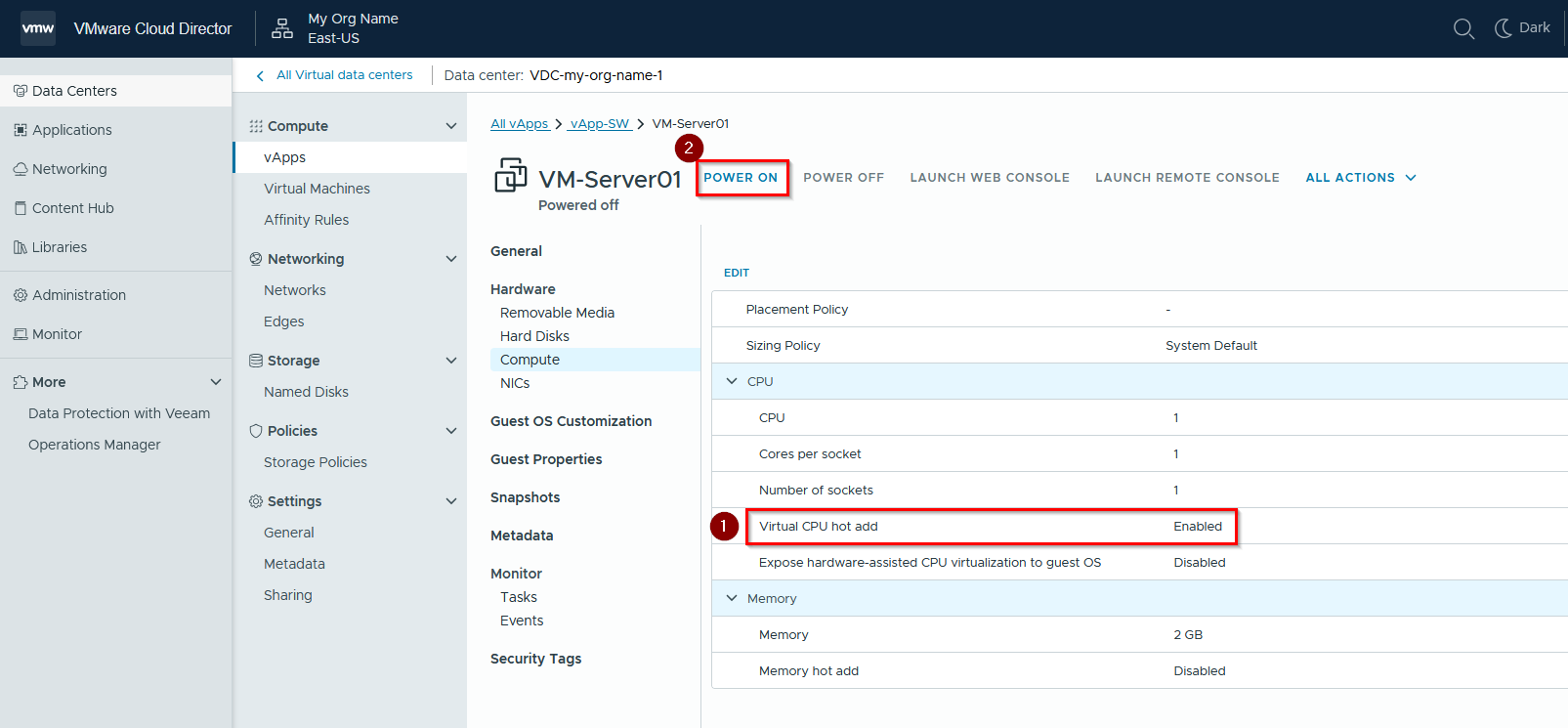Click the Applications icon in sidebar
Screen dimensions: 1568x728
21,130
